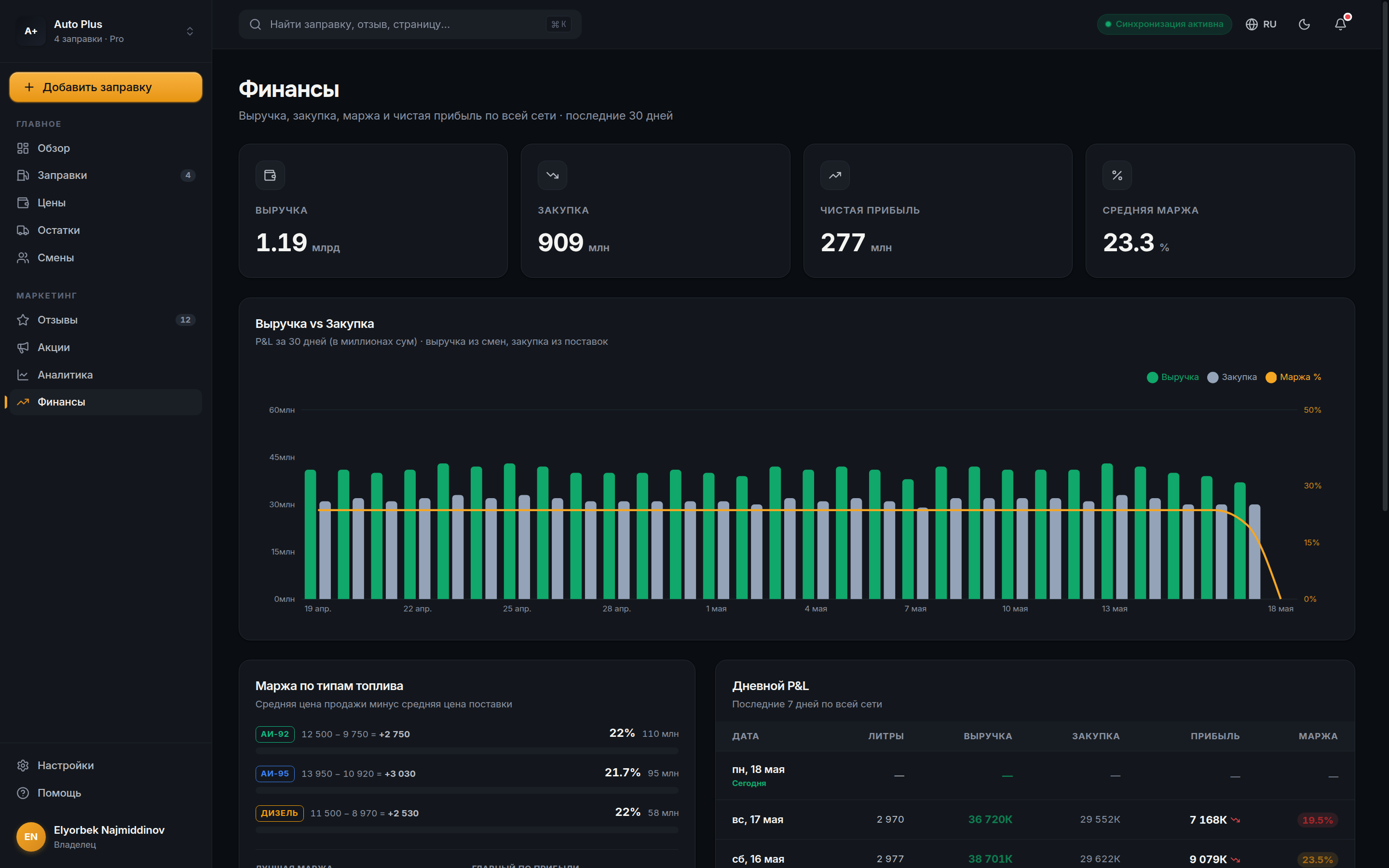Click the Акции megaphone icon
Viewport: 1389px width, 868px height.
click(23, 347)
